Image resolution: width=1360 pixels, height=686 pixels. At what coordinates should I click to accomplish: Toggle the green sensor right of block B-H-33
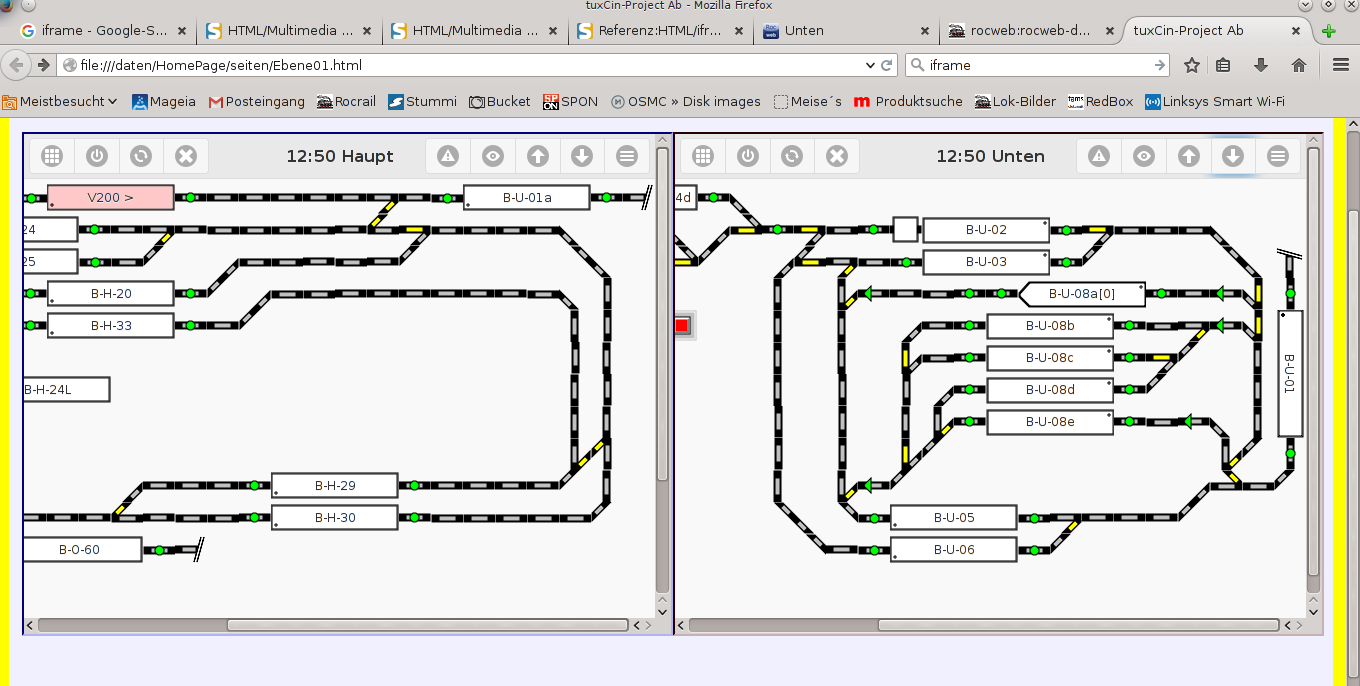pos(190,326)
